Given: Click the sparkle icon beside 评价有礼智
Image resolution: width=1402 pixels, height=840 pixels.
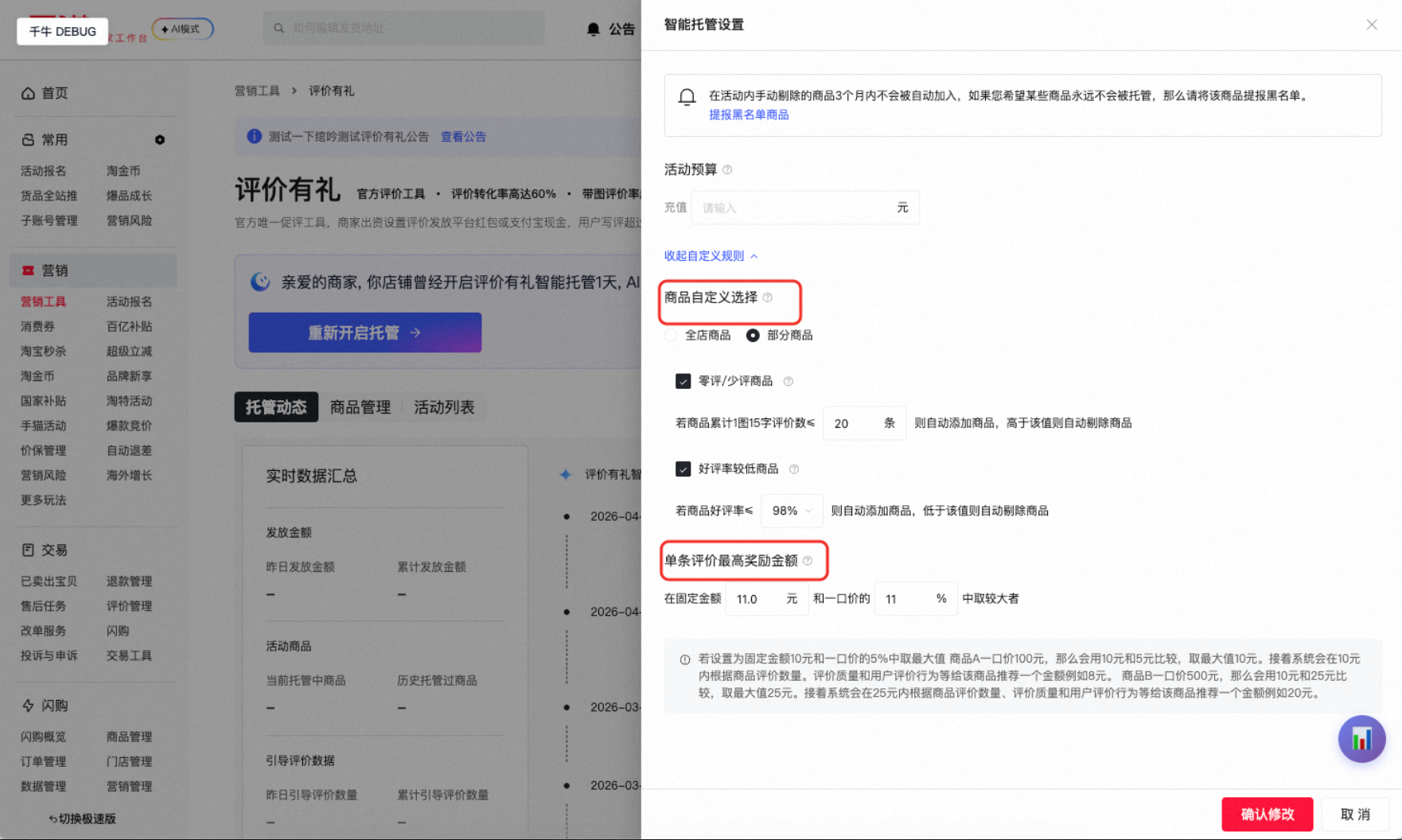Looking at the screenshot, I should coord(565,474).
